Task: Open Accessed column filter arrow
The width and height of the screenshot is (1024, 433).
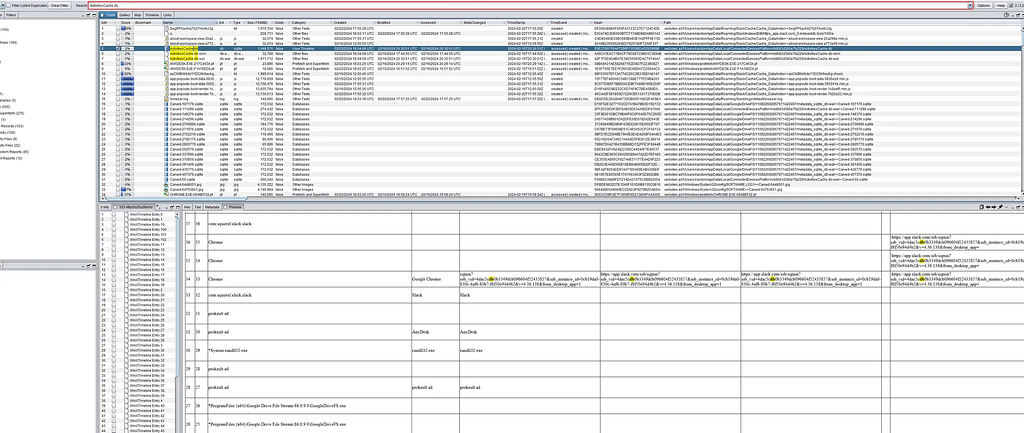Action: coord(459,22)
